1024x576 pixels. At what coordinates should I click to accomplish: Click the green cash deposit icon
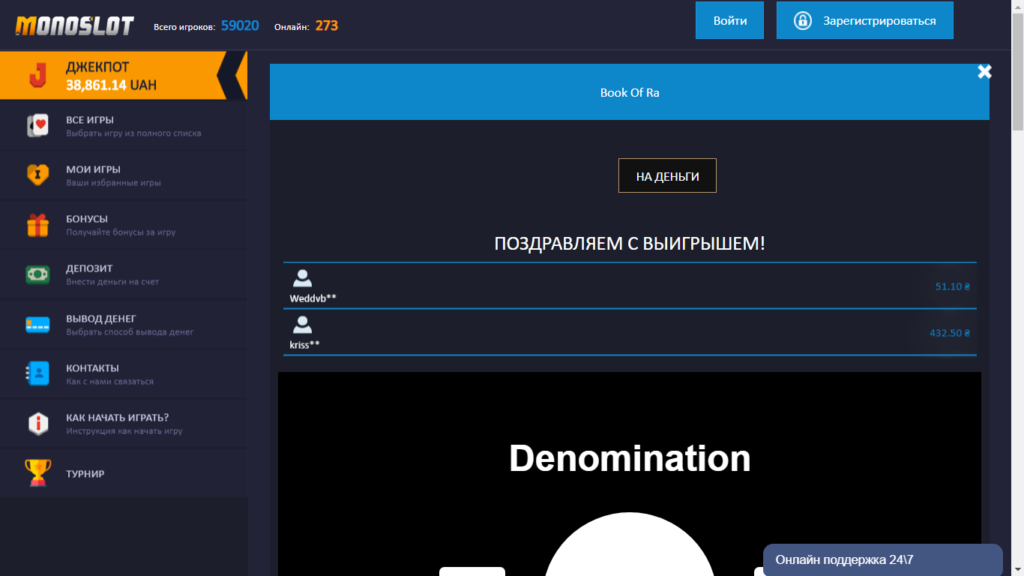(x=38, y=275)
